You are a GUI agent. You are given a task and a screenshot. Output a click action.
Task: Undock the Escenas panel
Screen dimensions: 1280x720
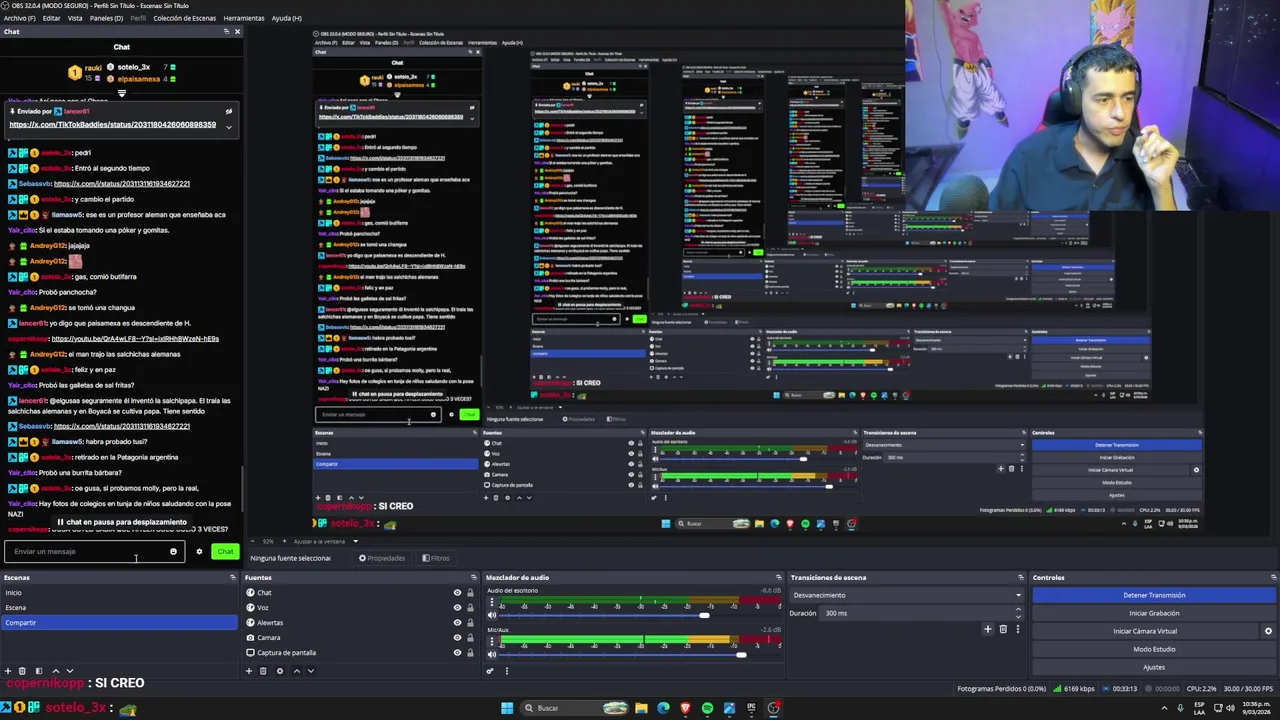point(233,577)
